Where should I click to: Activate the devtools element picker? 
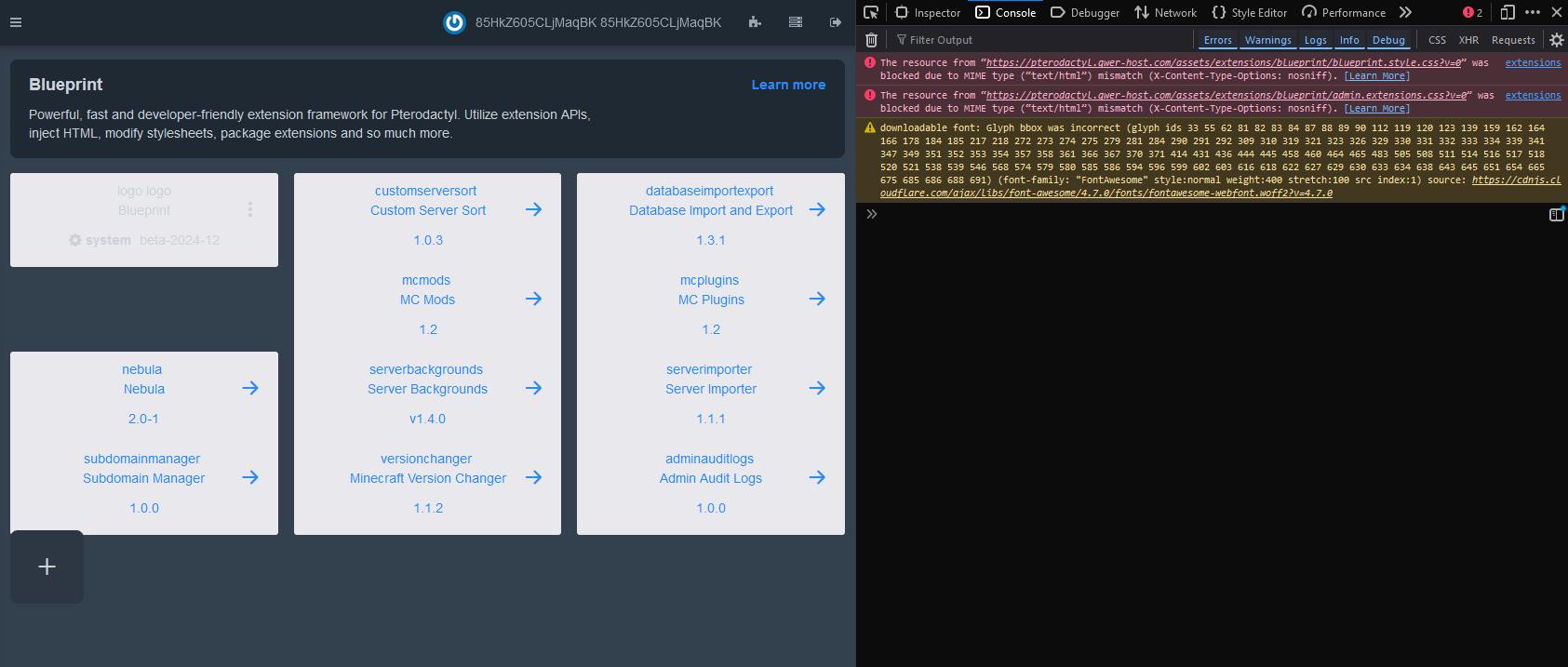871,12
